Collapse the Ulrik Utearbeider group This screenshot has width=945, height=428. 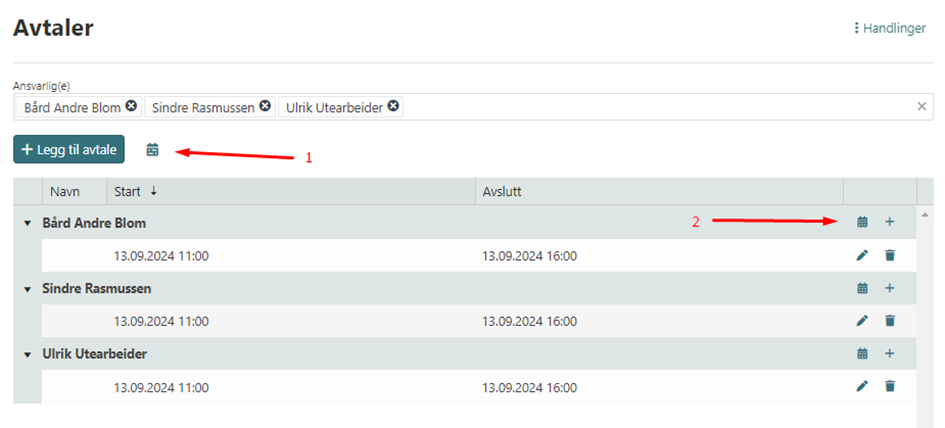[x=28, y=355]
